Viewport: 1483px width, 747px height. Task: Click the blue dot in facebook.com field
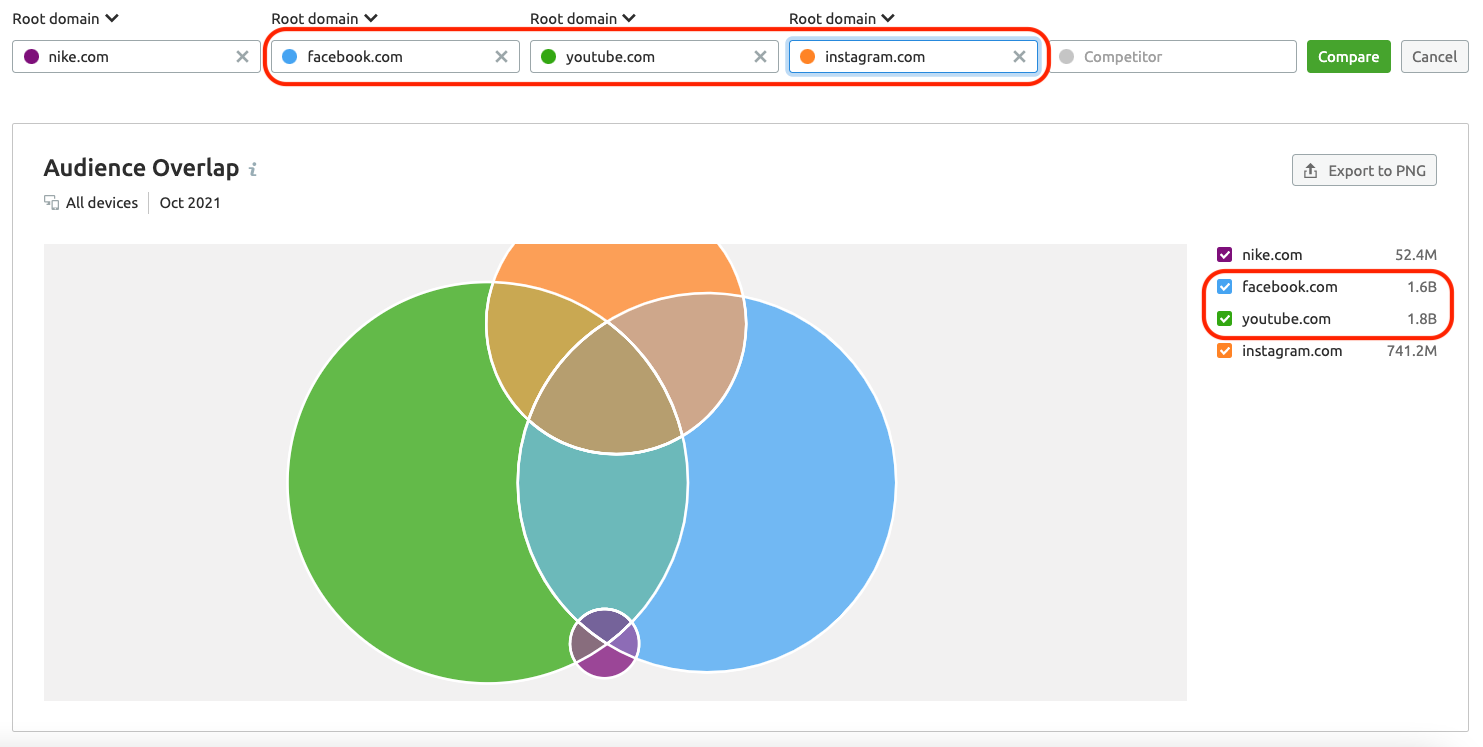tap(290, 57)
